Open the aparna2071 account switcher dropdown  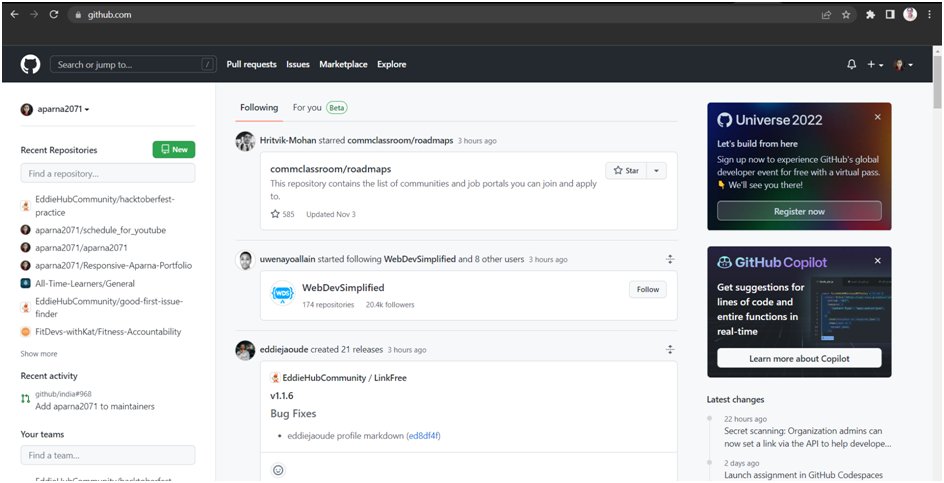coord(55,110)
